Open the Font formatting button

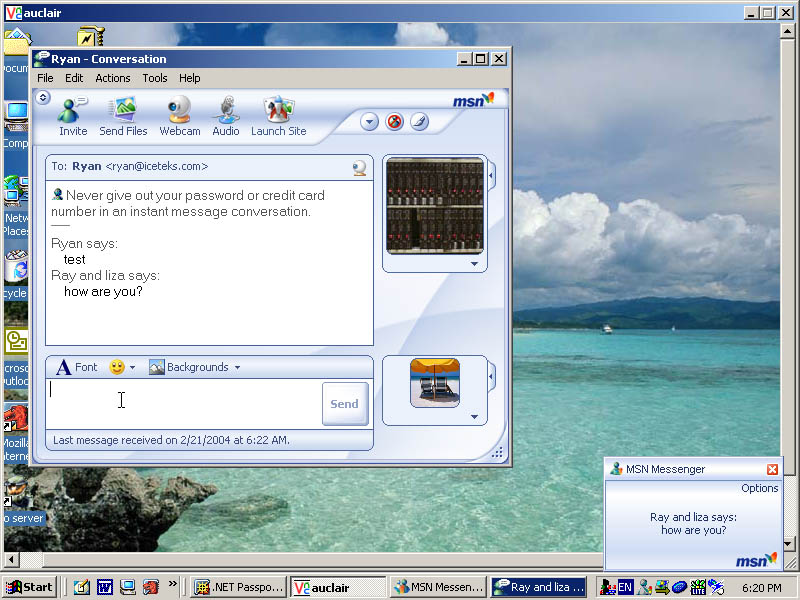coord(77,367)
